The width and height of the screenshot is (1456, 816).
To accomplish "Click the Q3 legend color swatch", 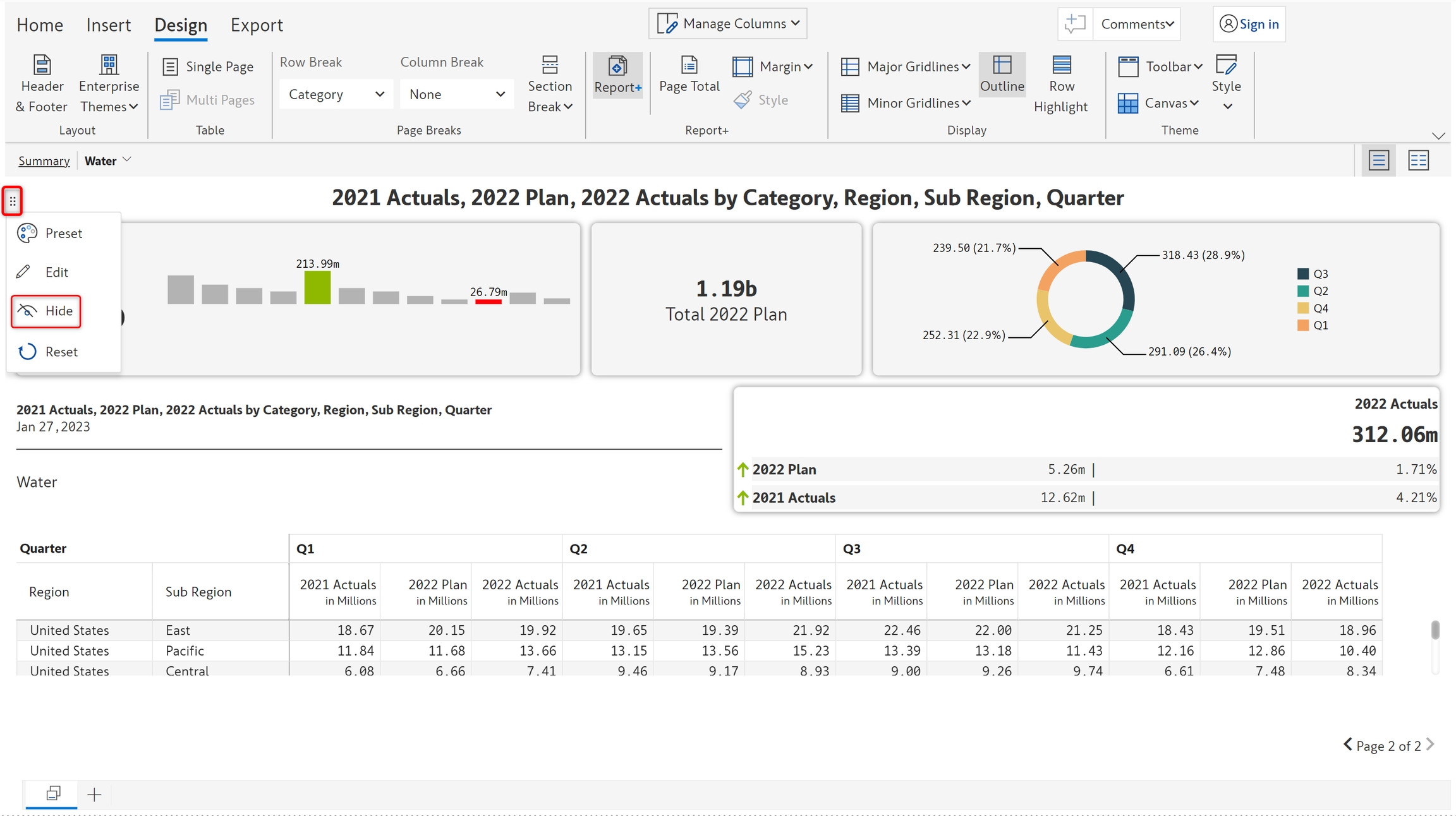I will (x=1302, y=274).
